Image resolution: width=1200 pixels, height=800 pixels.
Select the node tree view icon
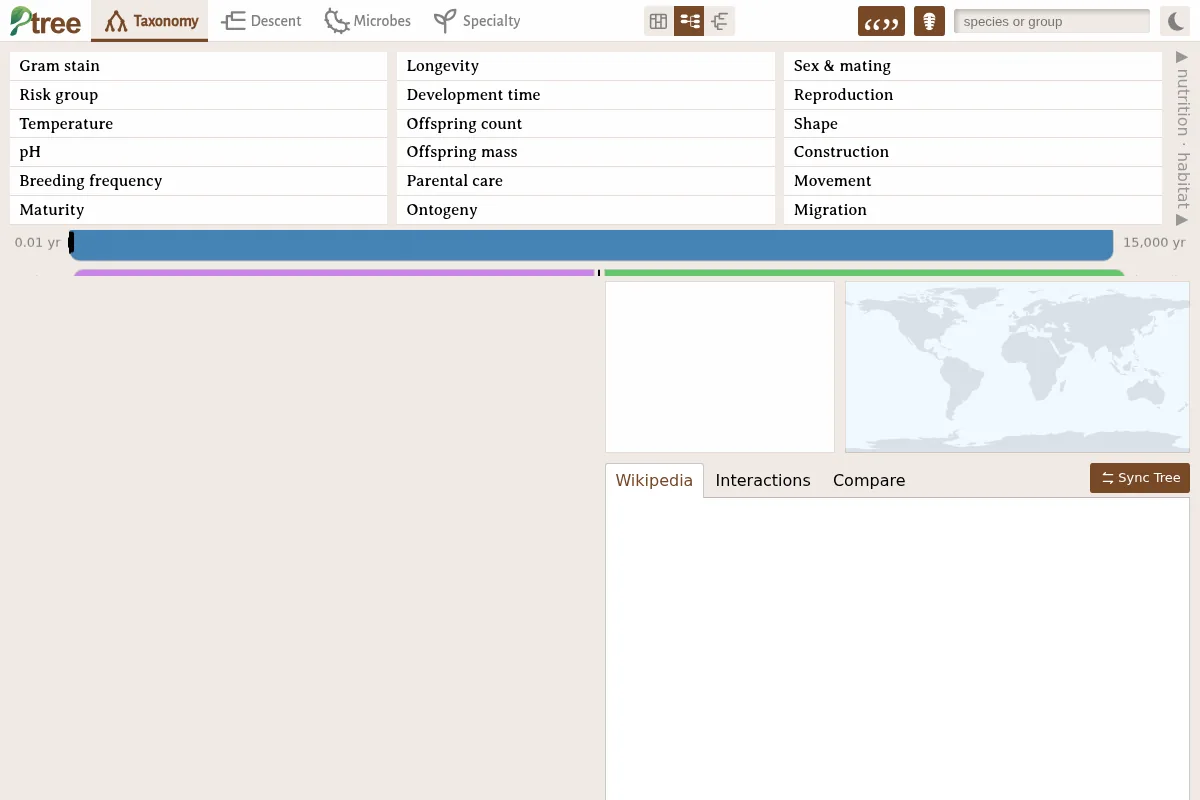click(689, 21)
